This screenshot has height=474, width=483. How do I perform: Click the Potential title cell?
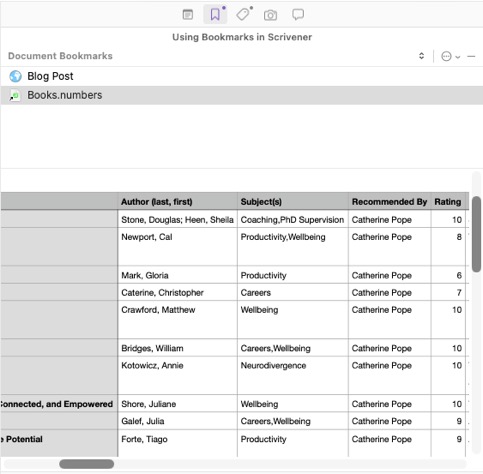click(59, 443)
